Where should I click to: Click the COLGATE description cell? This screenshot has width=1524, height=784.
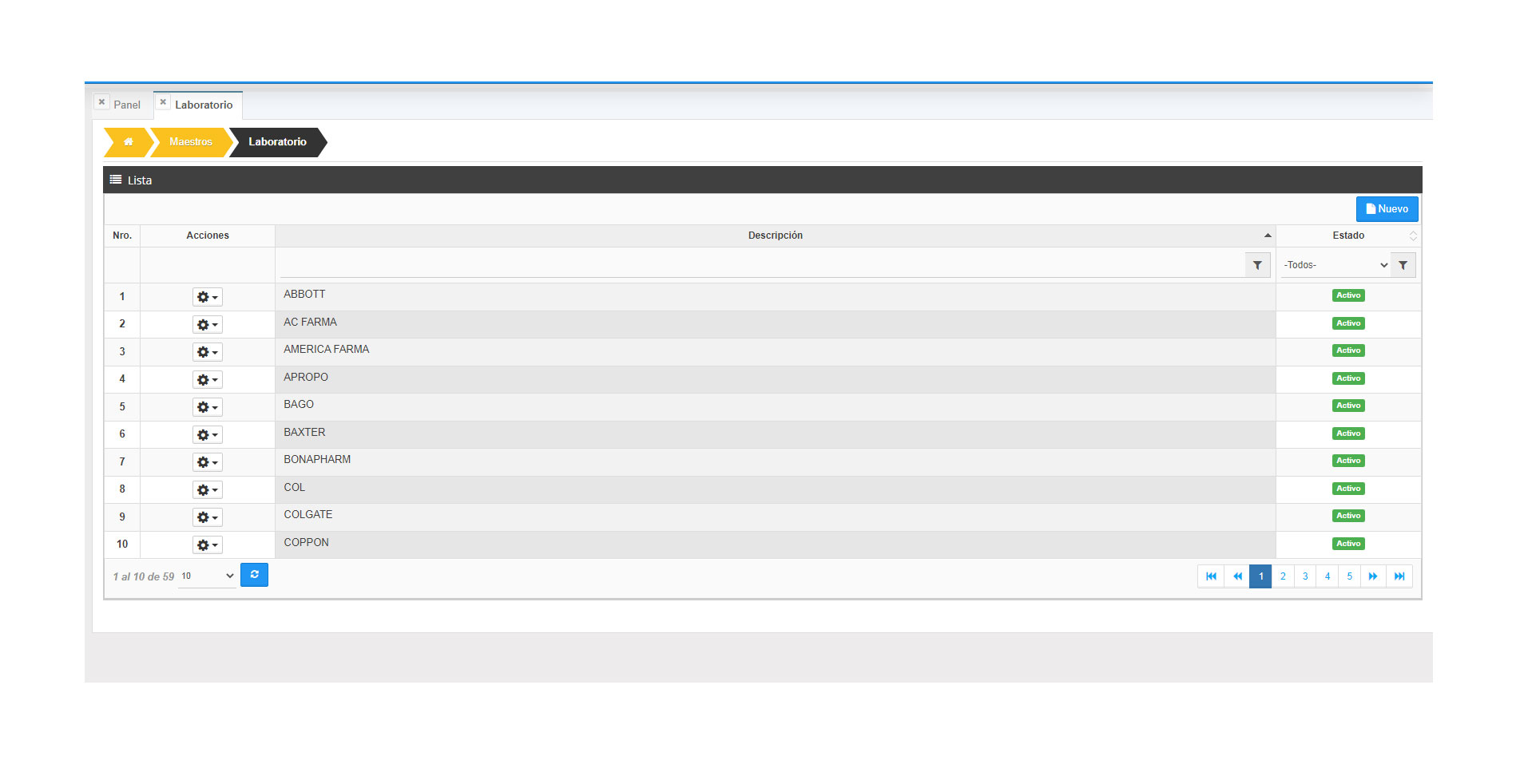(775, 517)
